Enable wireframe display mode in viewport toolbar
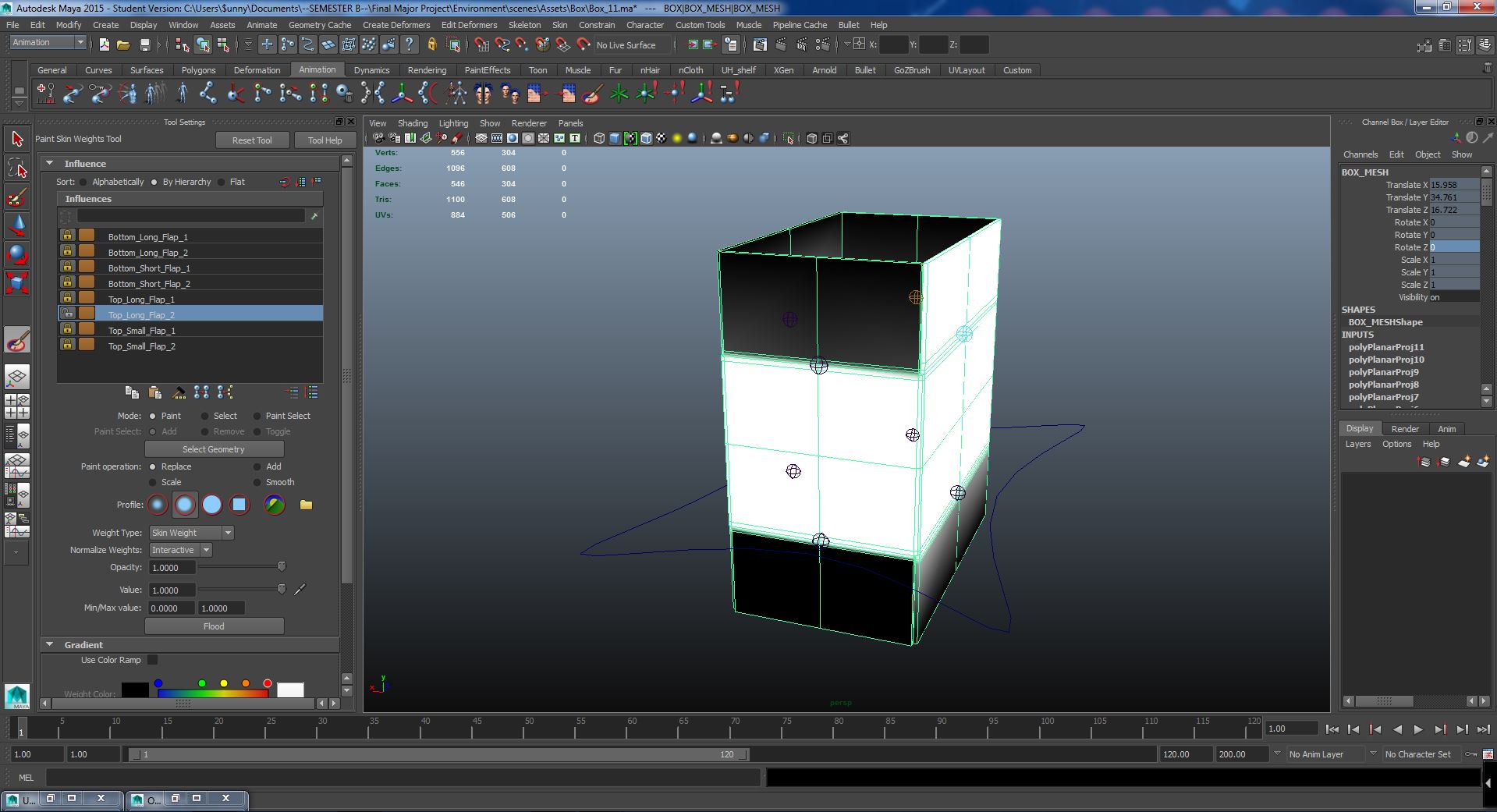 (x=598, y=138)
